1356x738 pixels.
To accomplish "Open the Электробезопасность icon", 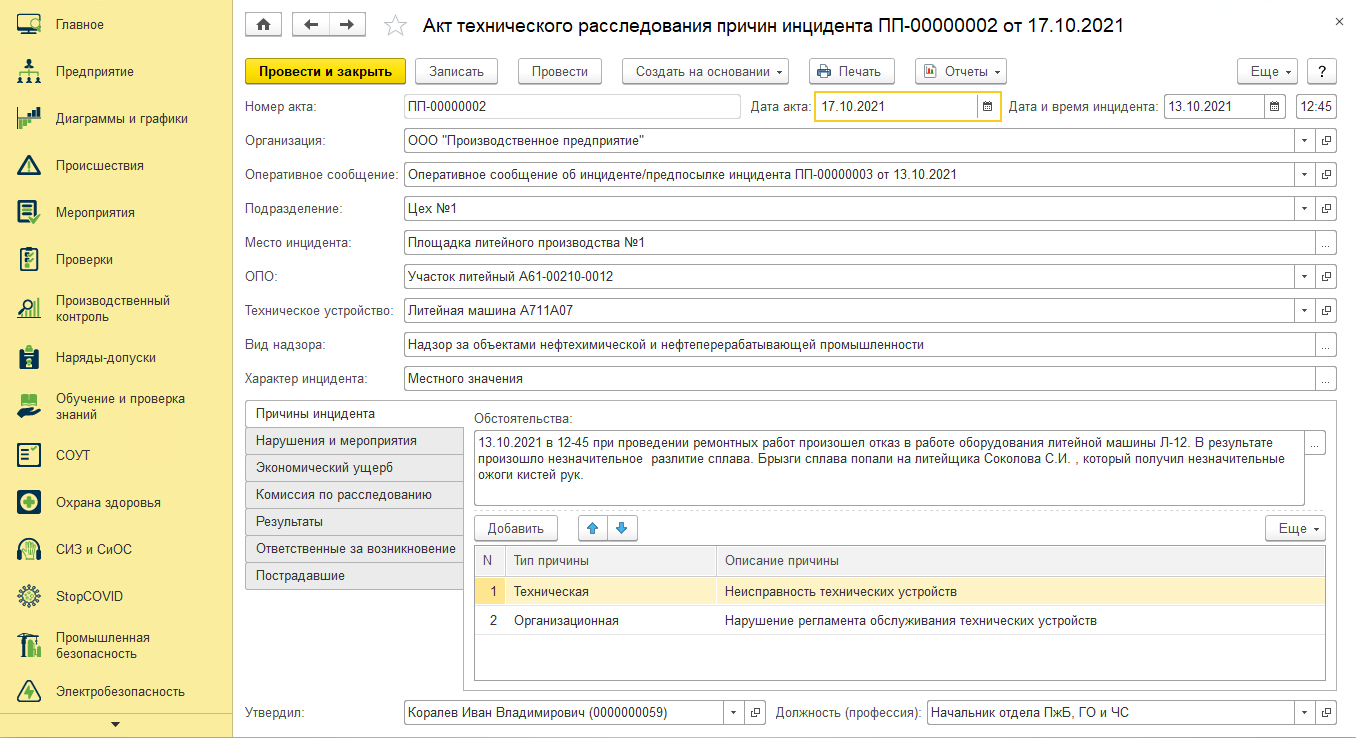I will point(29,691).
